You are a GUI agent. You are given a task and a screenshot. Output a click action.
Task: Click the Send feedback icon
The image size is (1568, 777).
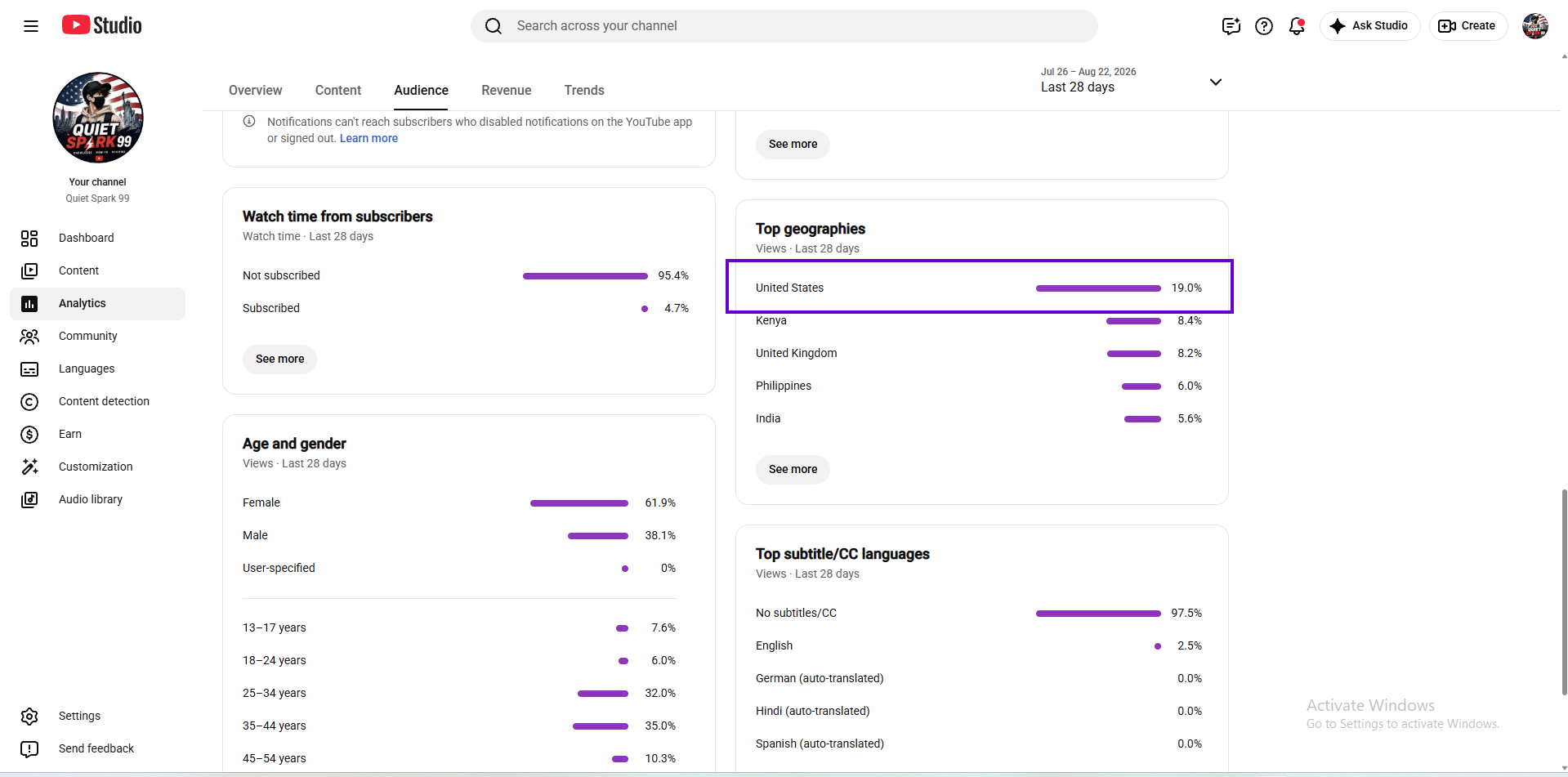point(29,748)
